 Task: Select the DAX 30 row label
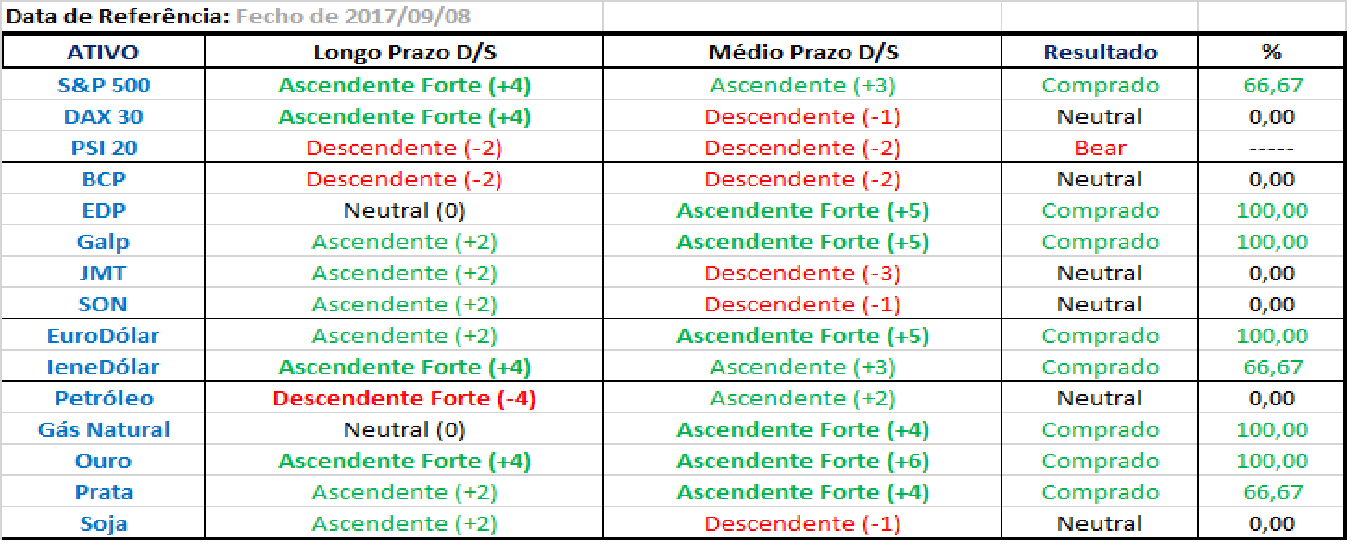103,117
